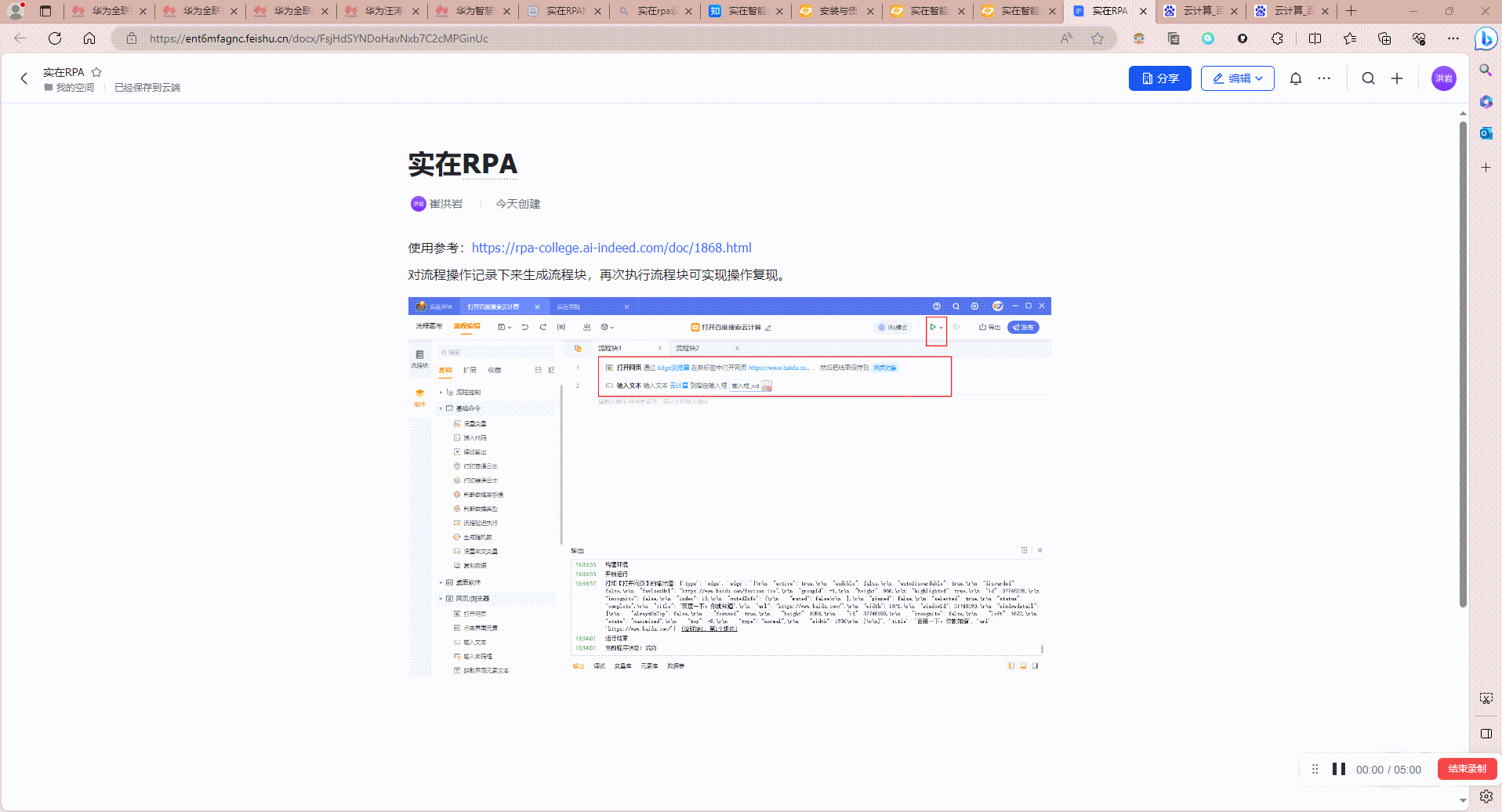Open the browser profile avatar

pos(16,11)
